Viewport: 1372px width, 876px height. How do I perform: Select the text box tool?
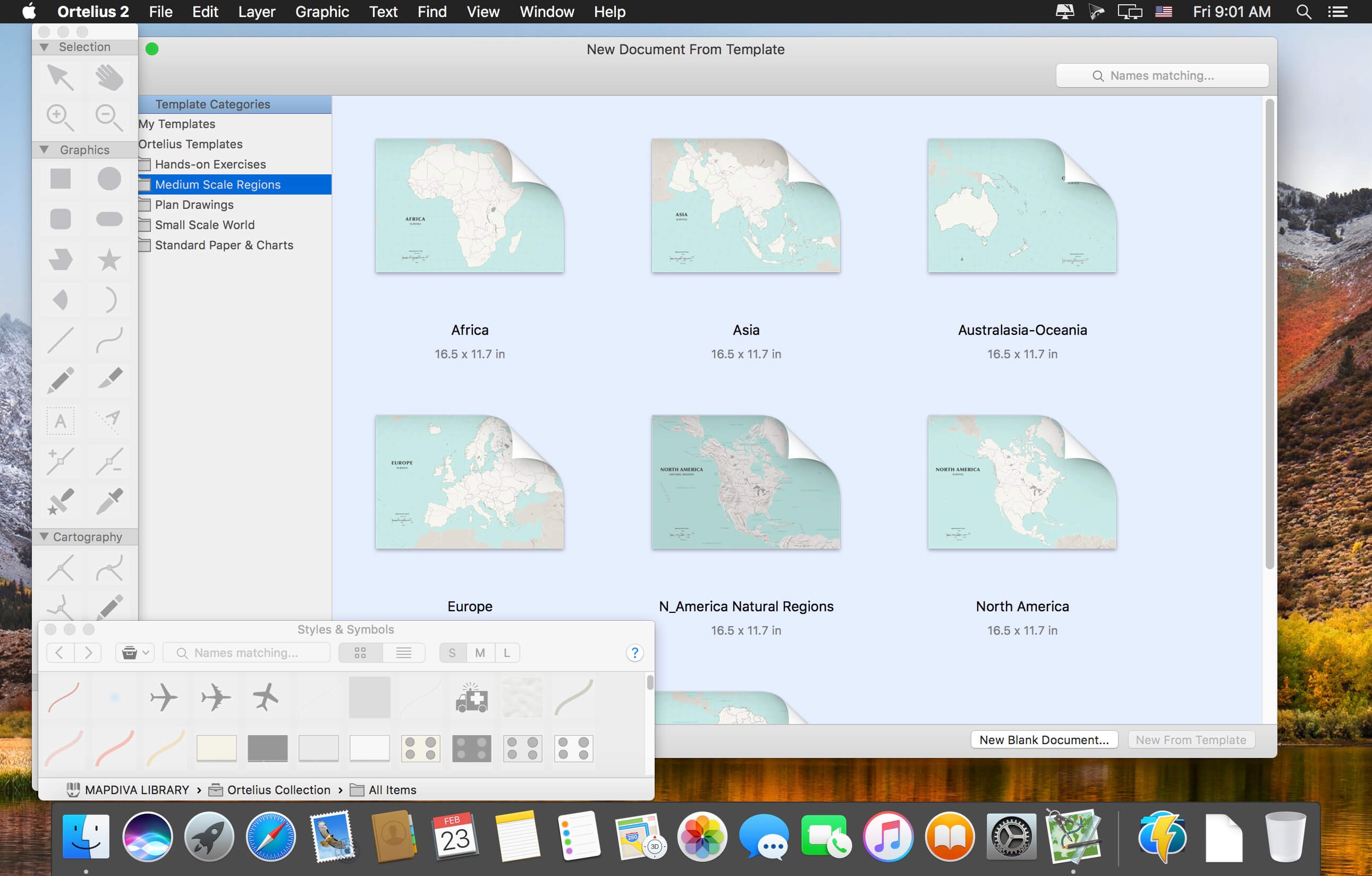tap(61, 421)
